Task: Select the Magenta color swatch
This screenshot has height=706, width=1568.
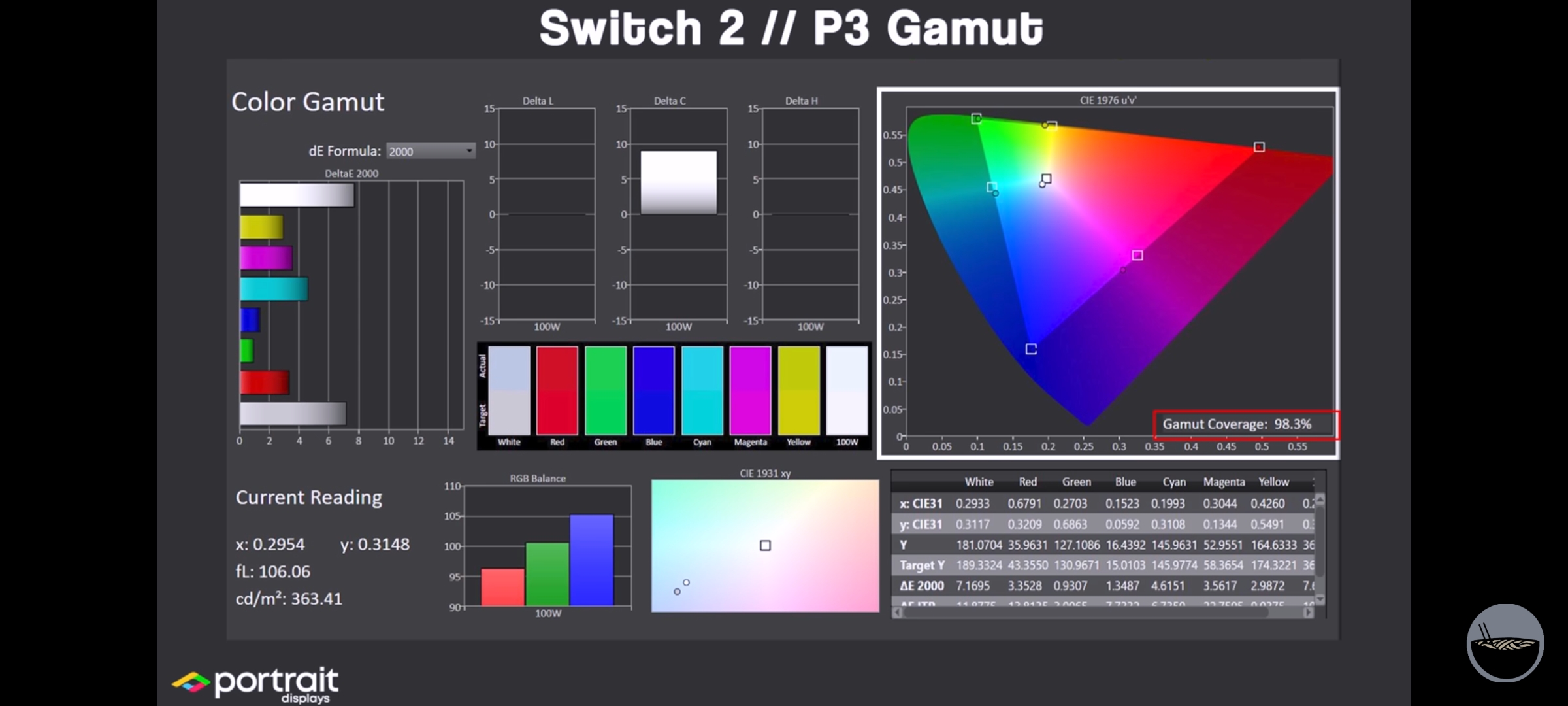Action: (x=751, y=390)
